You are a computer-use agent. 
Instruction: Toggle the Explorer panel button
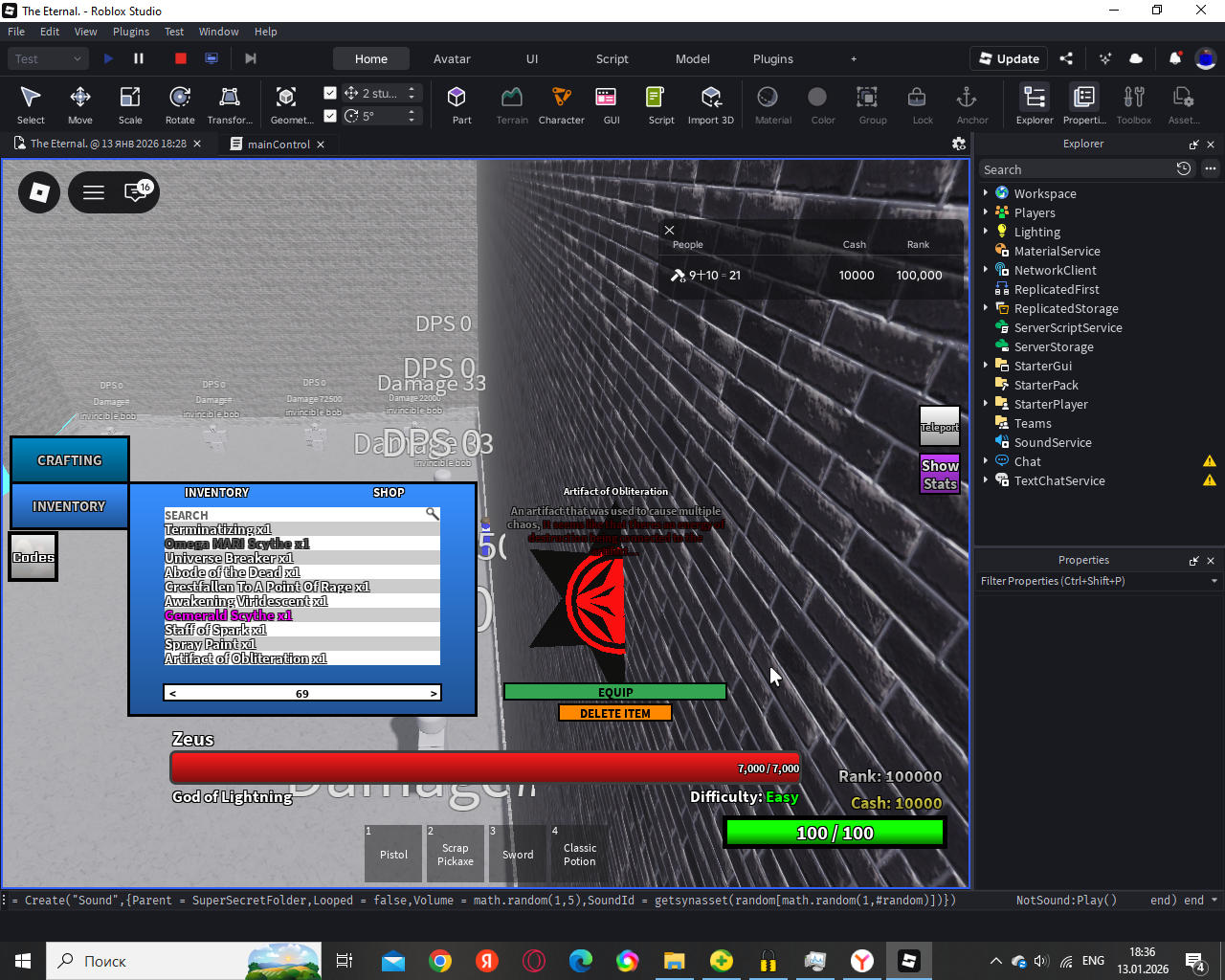coord(1035,104)
